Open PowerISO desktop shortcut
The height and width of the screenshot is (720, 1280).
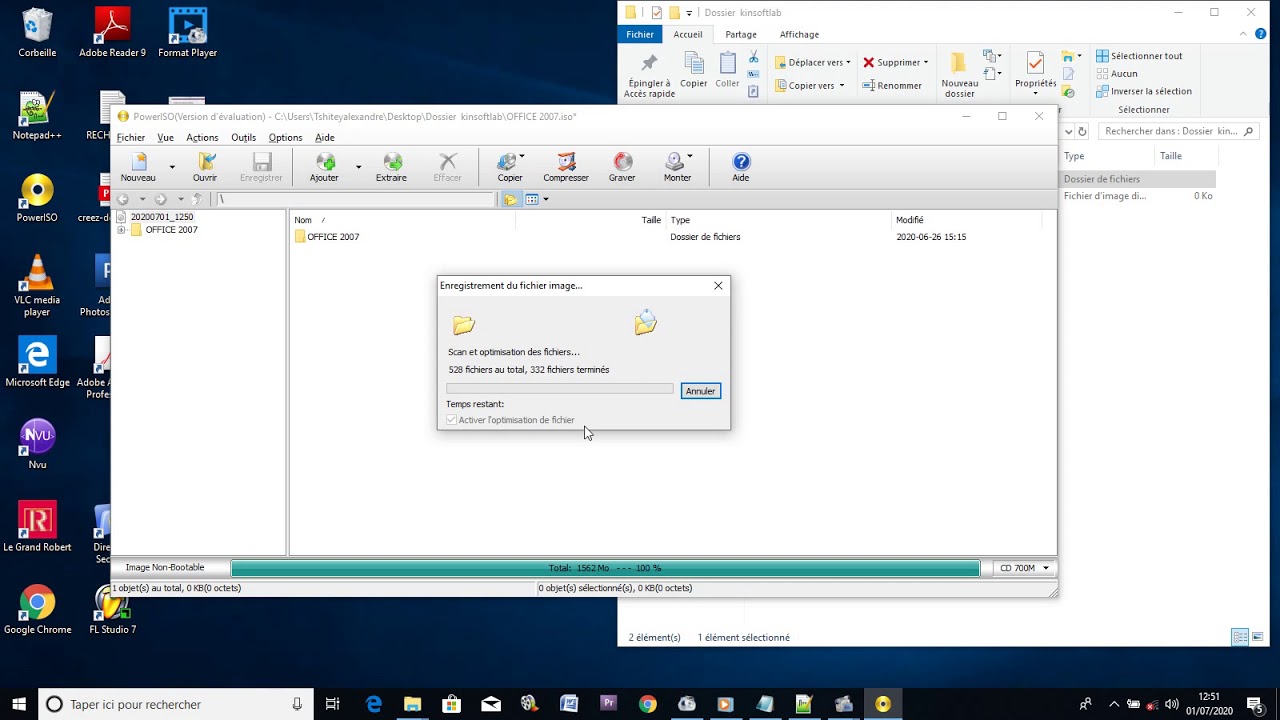tap(37, 199)
